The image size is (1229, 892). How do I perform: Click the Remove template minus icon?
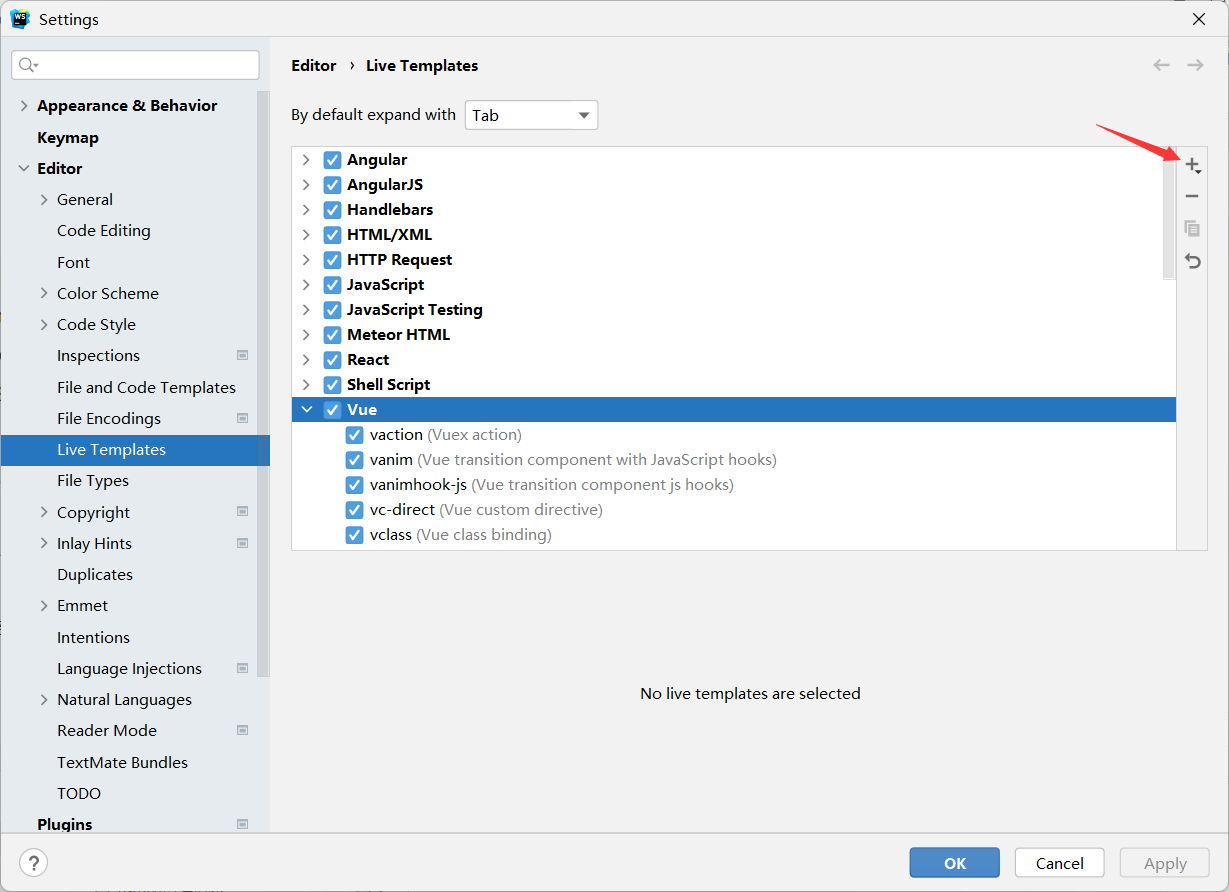pyautogui.click(x=1191, y=197)
